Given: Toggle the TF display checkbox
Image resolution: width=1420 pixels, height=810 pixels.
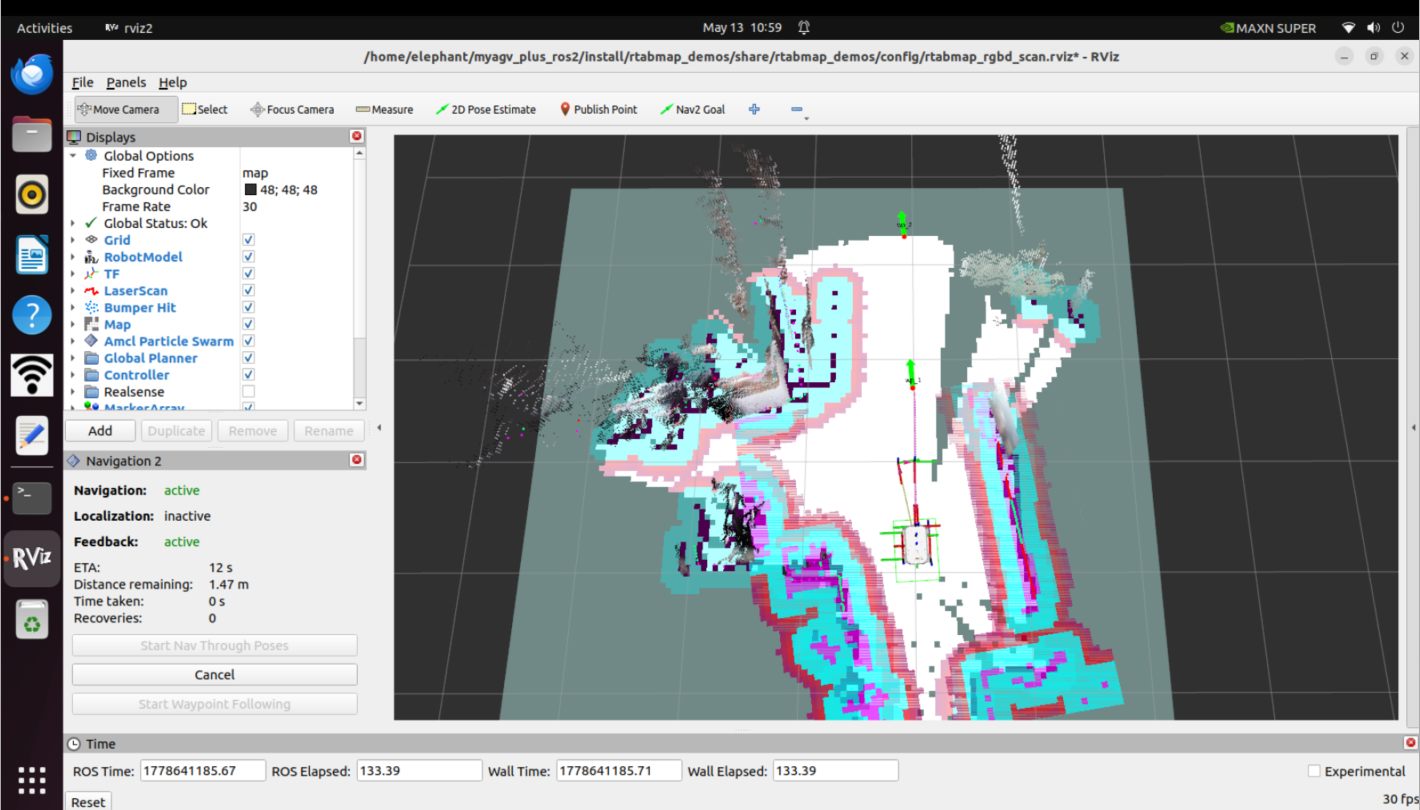Looking at the screenshot, I should 248,274.
